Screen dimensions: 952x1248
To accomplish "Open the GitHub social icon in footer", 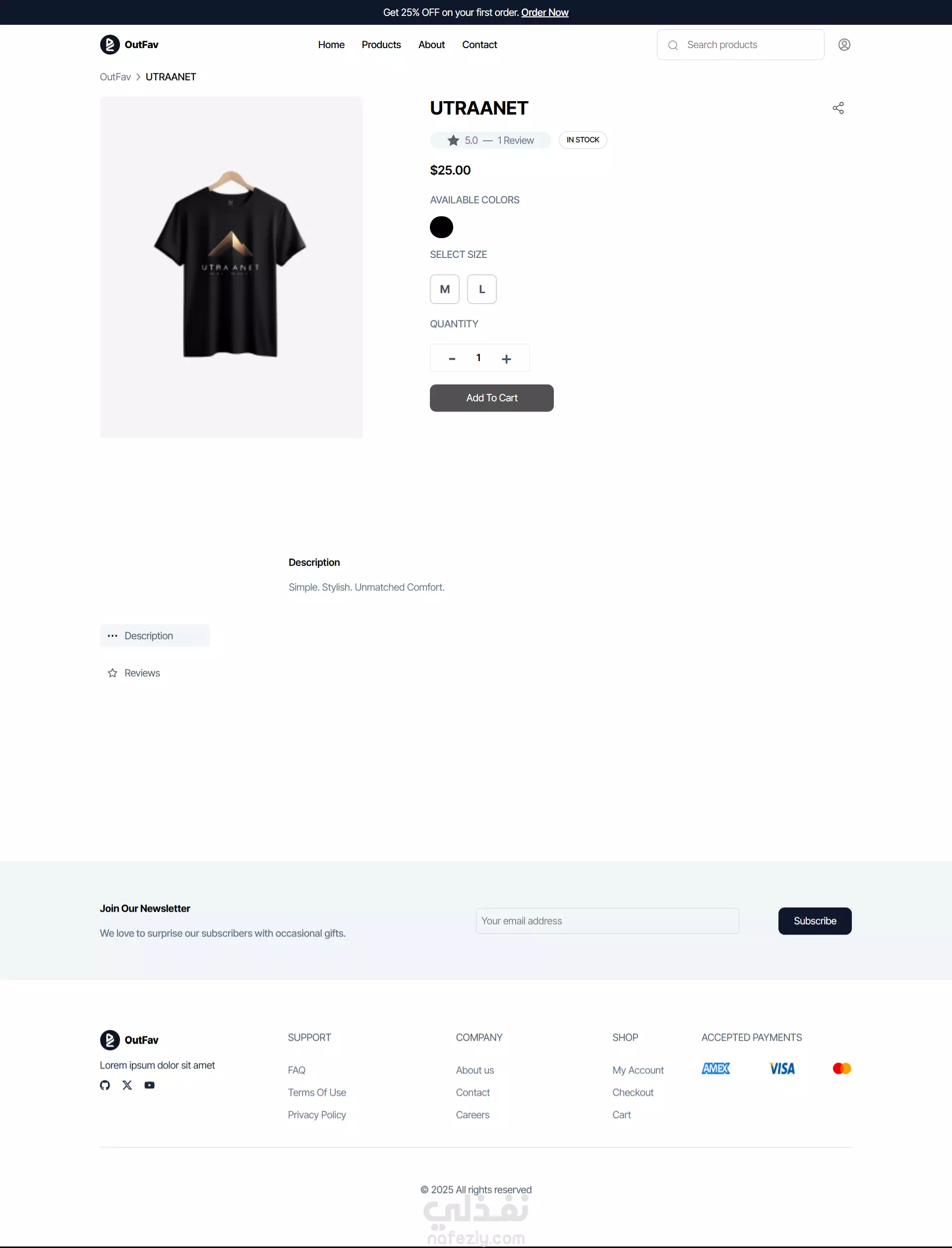I will point(105,1085).
